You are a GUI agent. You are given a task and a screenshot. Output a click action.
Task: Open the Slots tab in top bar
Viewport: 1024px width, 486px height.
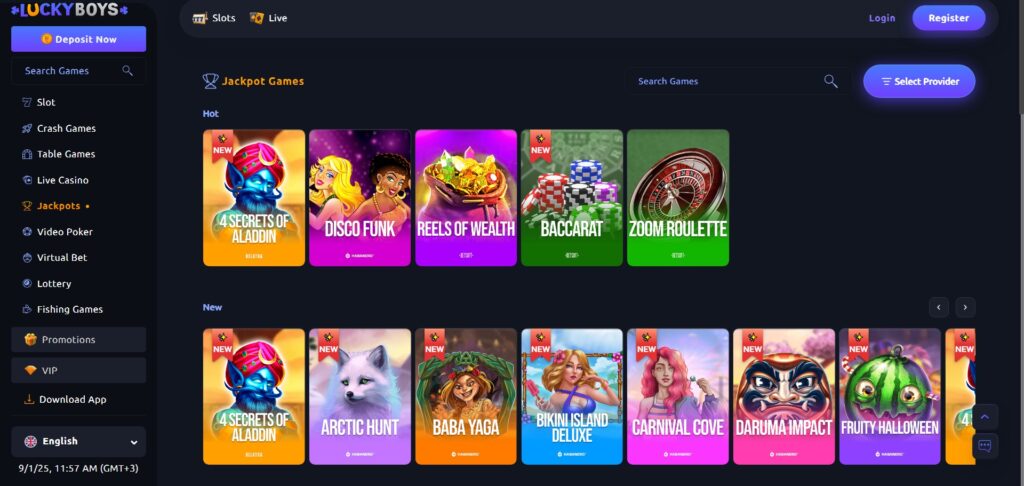tap(214, 18)
